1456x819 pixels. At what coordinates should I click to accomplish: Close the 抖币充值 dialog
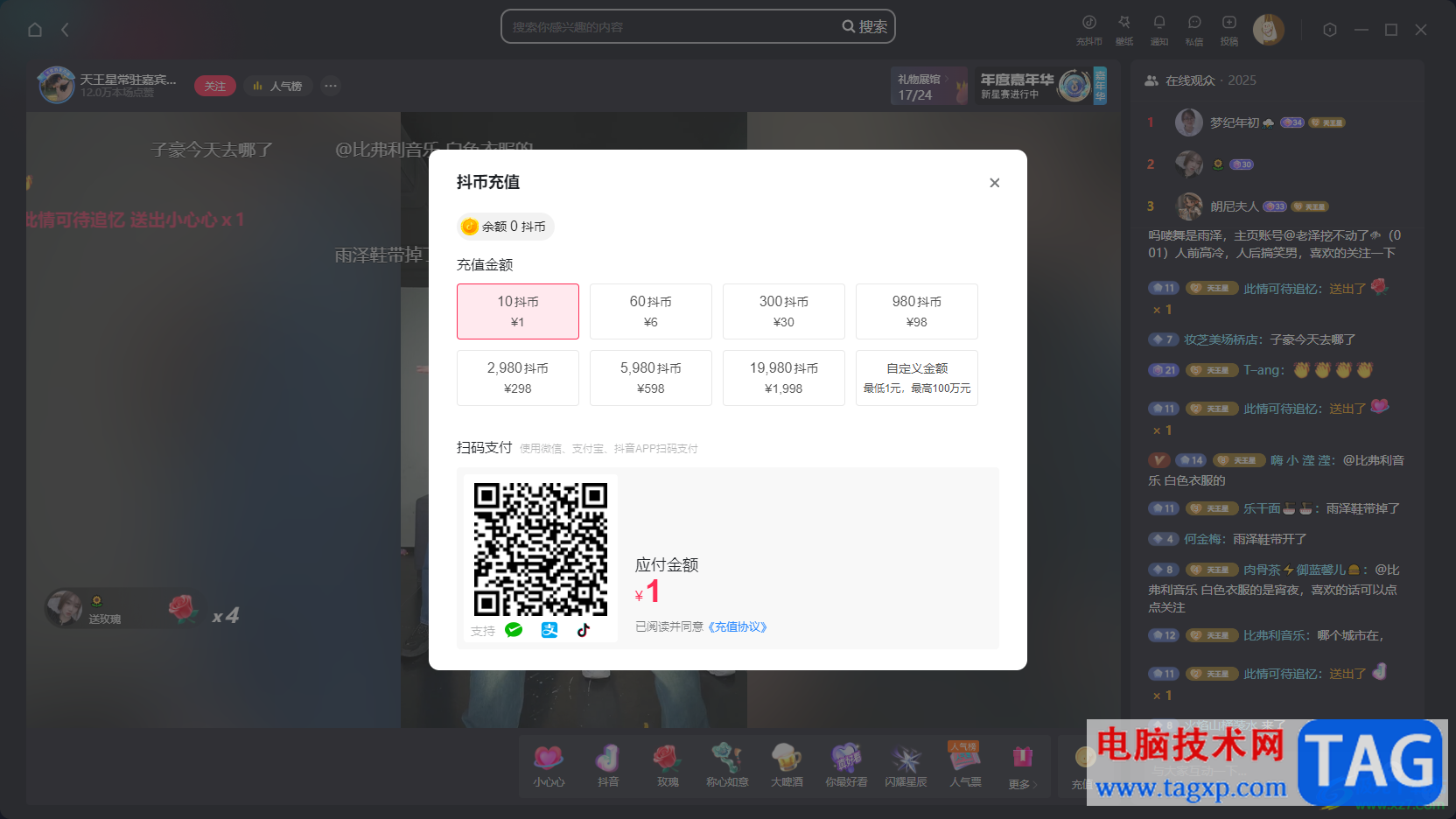coord(994,183)
